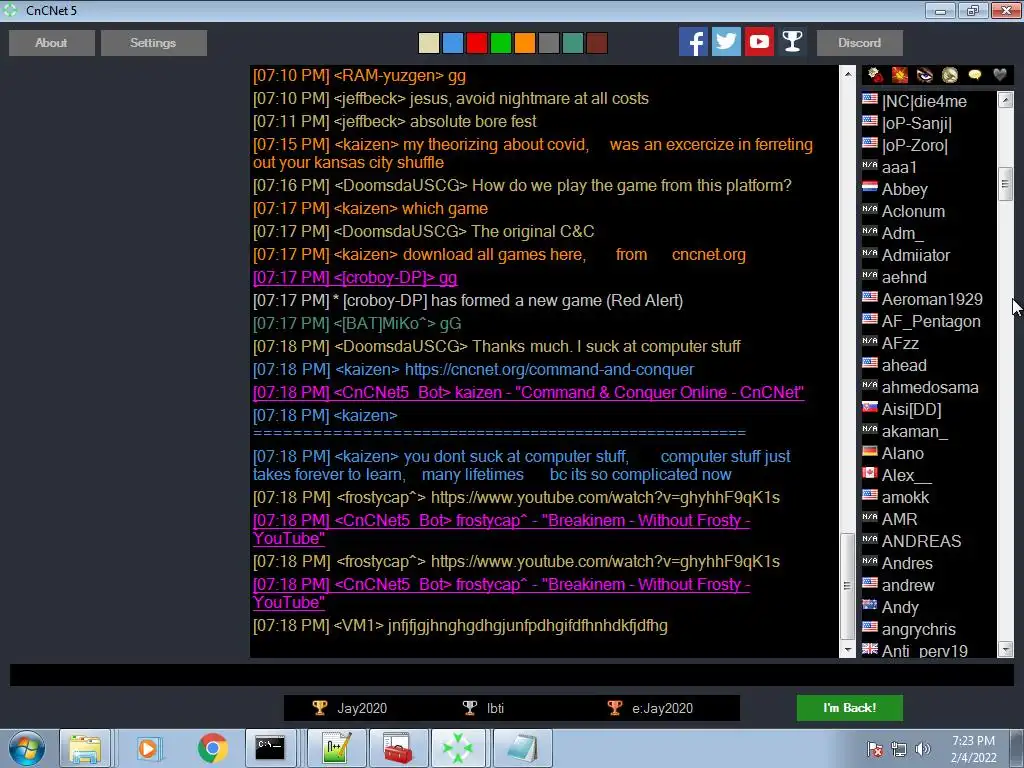Open the CnCNet YouTube channel icon

[x=759, y=42]
